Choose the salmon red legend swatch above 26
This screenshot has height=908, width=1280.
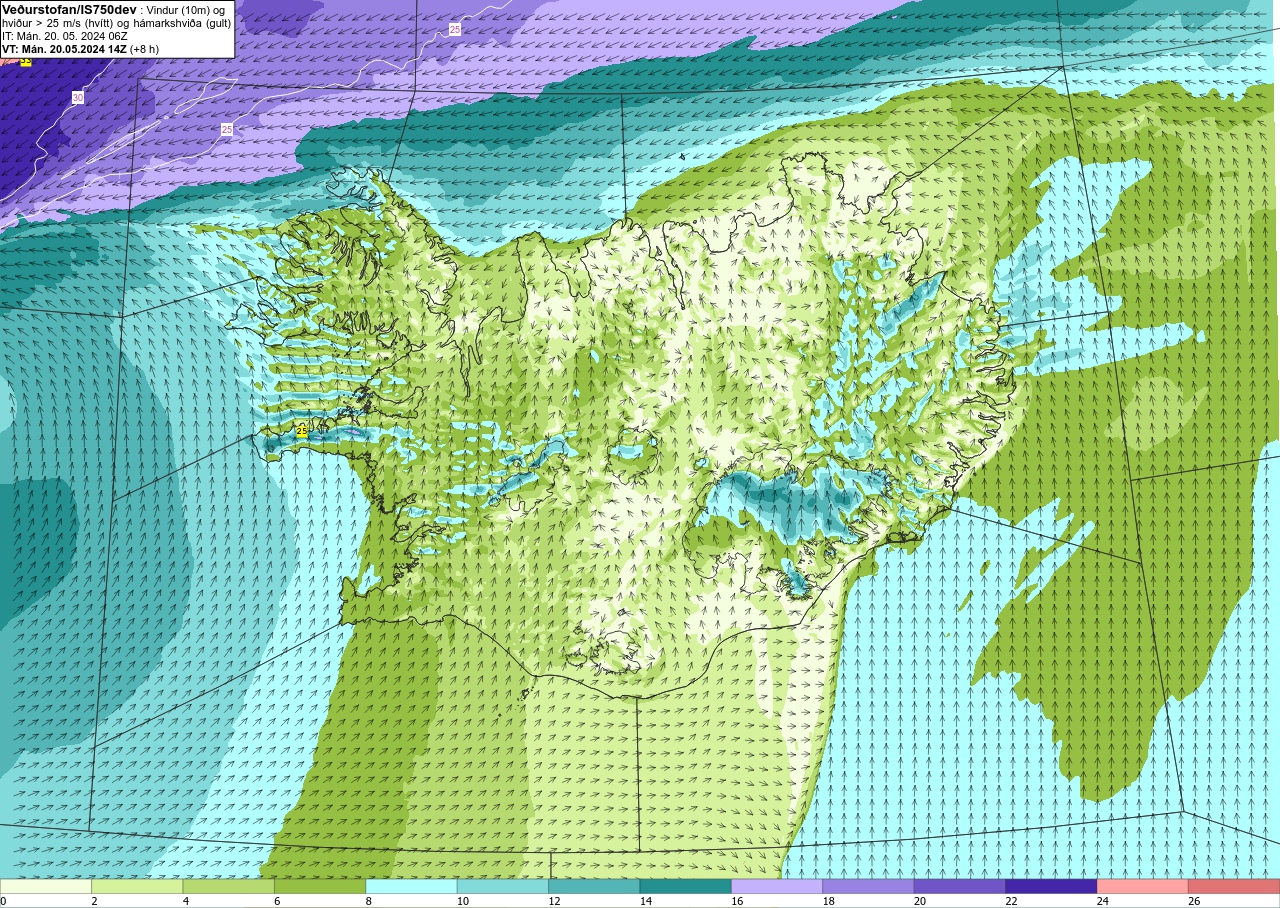1234,886
